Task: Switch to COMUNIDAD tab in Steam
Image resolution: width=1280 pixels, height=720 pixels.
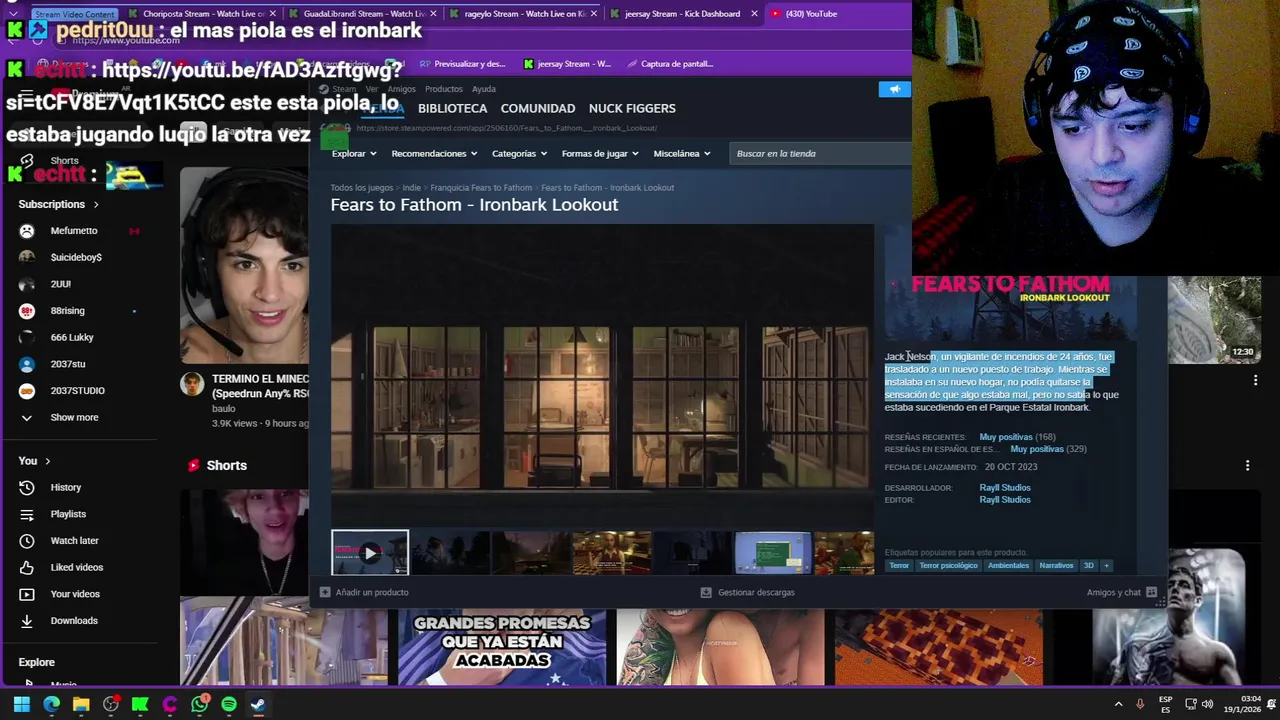Action: [x=538, y=108]
